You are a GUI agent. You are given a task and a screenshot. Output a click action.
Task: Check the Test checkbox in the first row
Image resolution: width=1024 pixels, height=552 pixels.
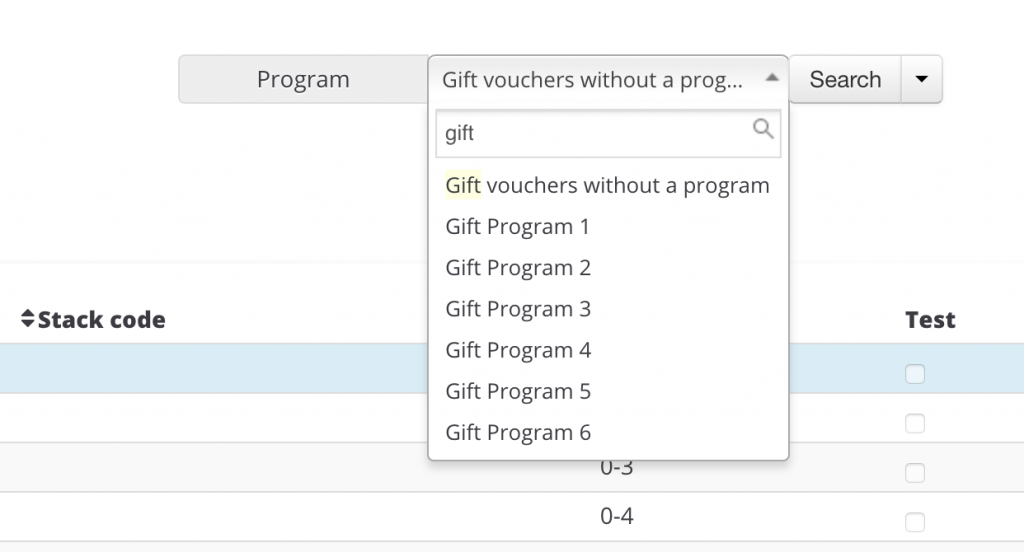(915, 374)
